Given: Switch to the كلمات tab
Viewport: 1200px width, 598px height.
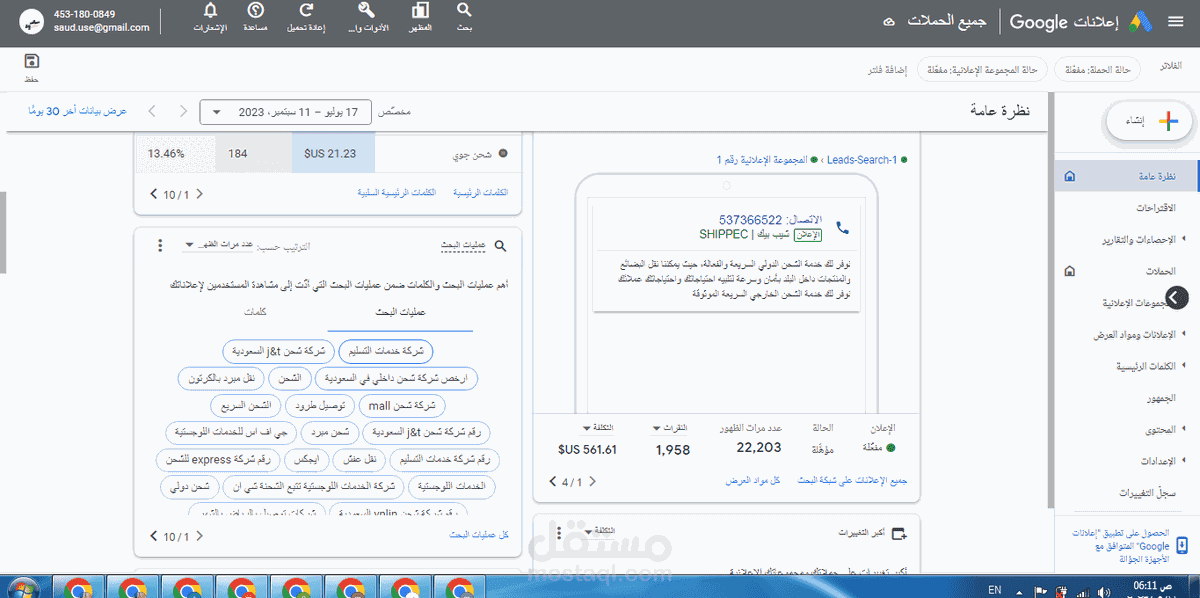Looking at the screenshot, I should (x=254, y=312).
